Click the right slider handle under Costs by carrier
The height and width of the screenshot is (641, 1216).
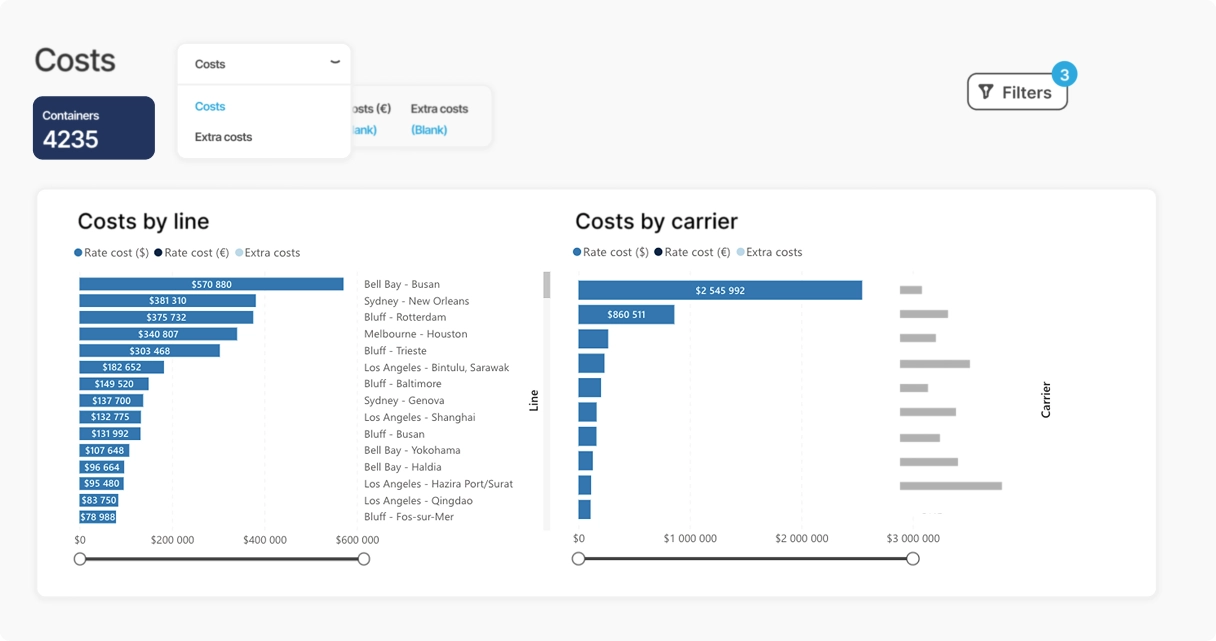click(911, 559)
